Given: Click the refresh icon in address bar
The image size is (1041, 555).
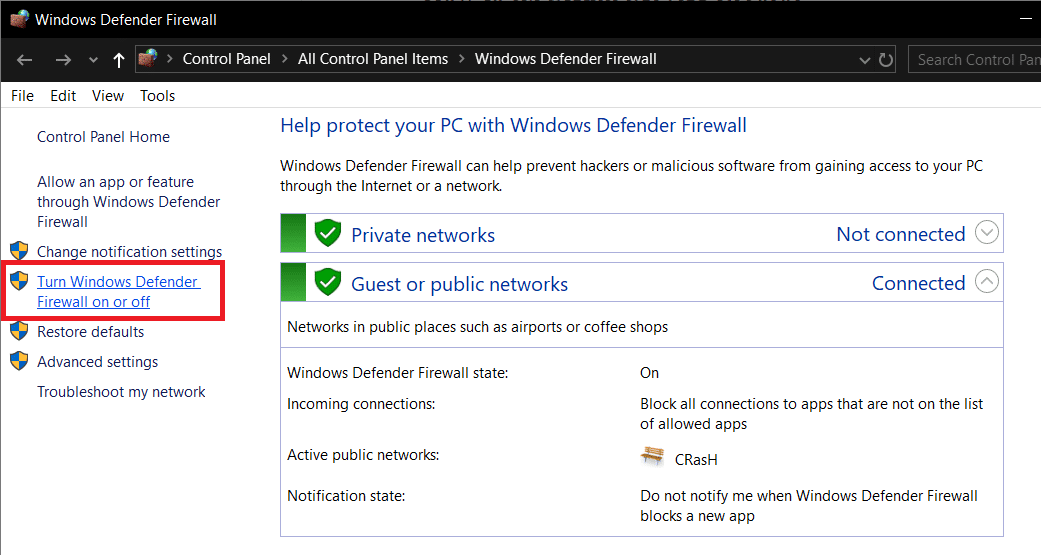Looking at the screenshot, I should [x=886, y=60].
